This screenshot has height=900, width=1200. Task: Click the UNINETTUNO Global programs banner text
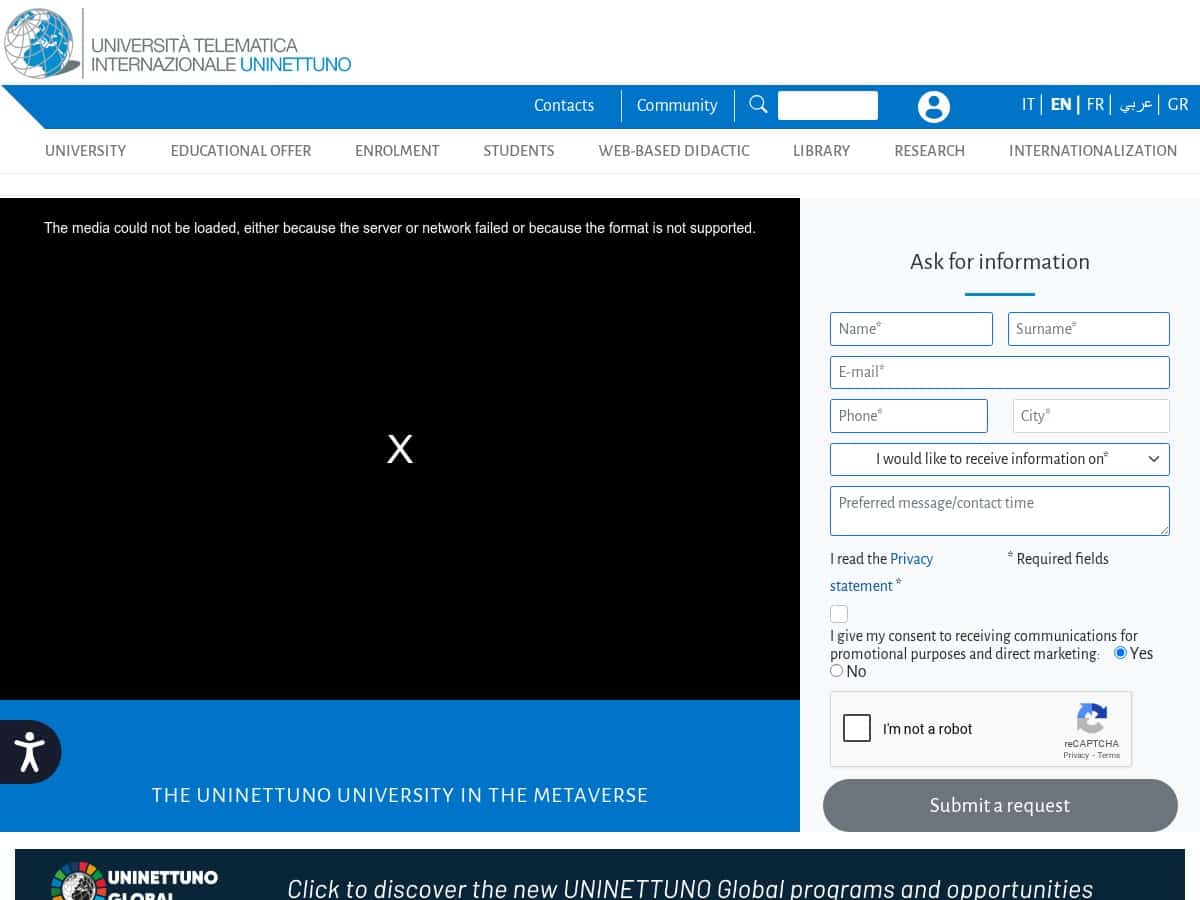coord(690,888)
